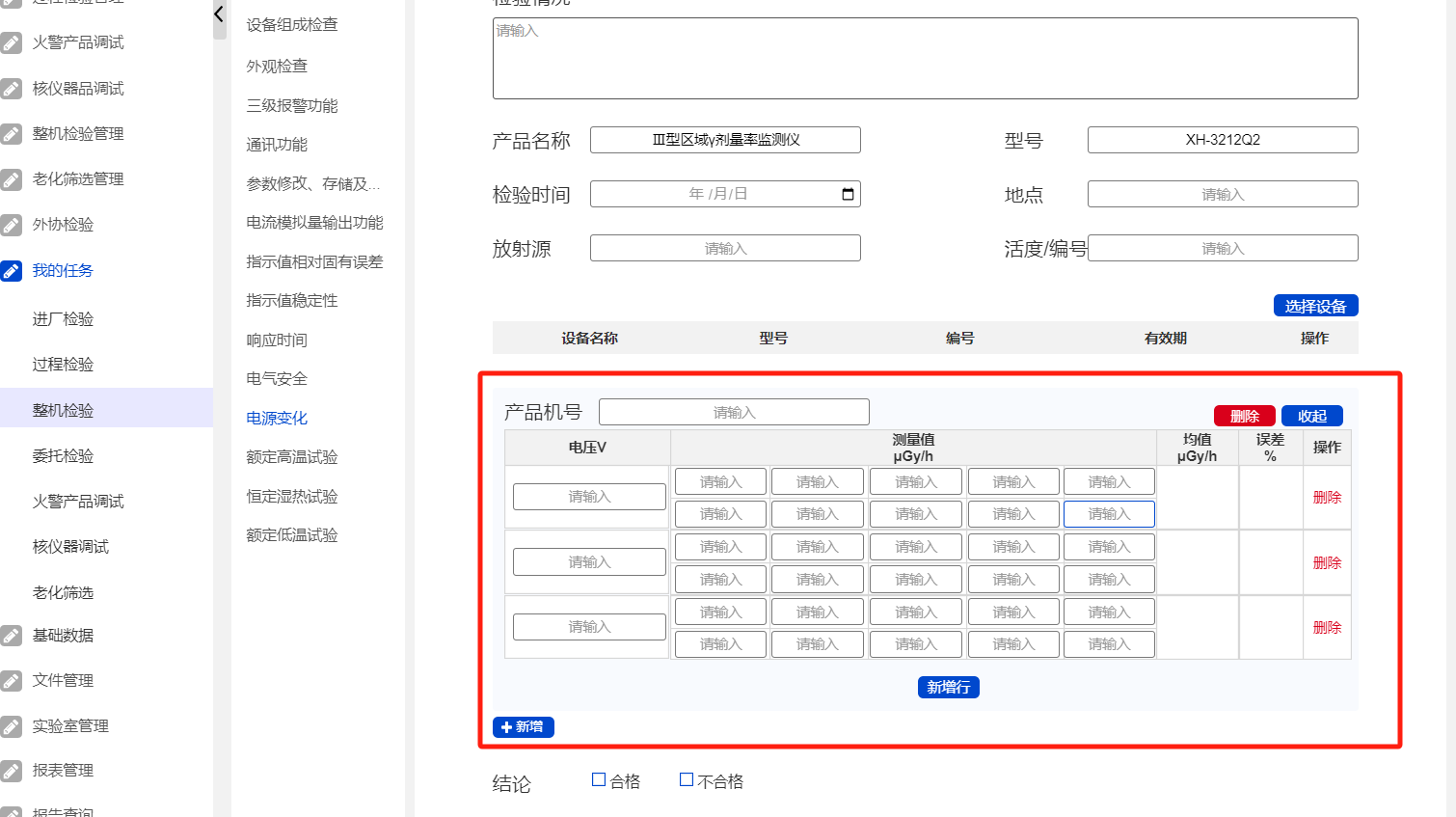Expand the 实验室管理 menu group
This screenshot has width=1456, height=817.
tap(70, 726)
